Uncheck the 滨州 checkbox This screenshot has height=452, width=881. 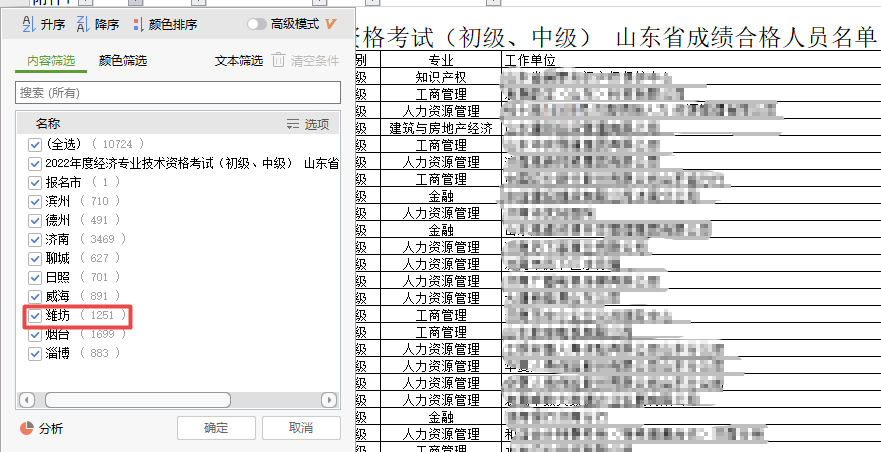point(35,202)
